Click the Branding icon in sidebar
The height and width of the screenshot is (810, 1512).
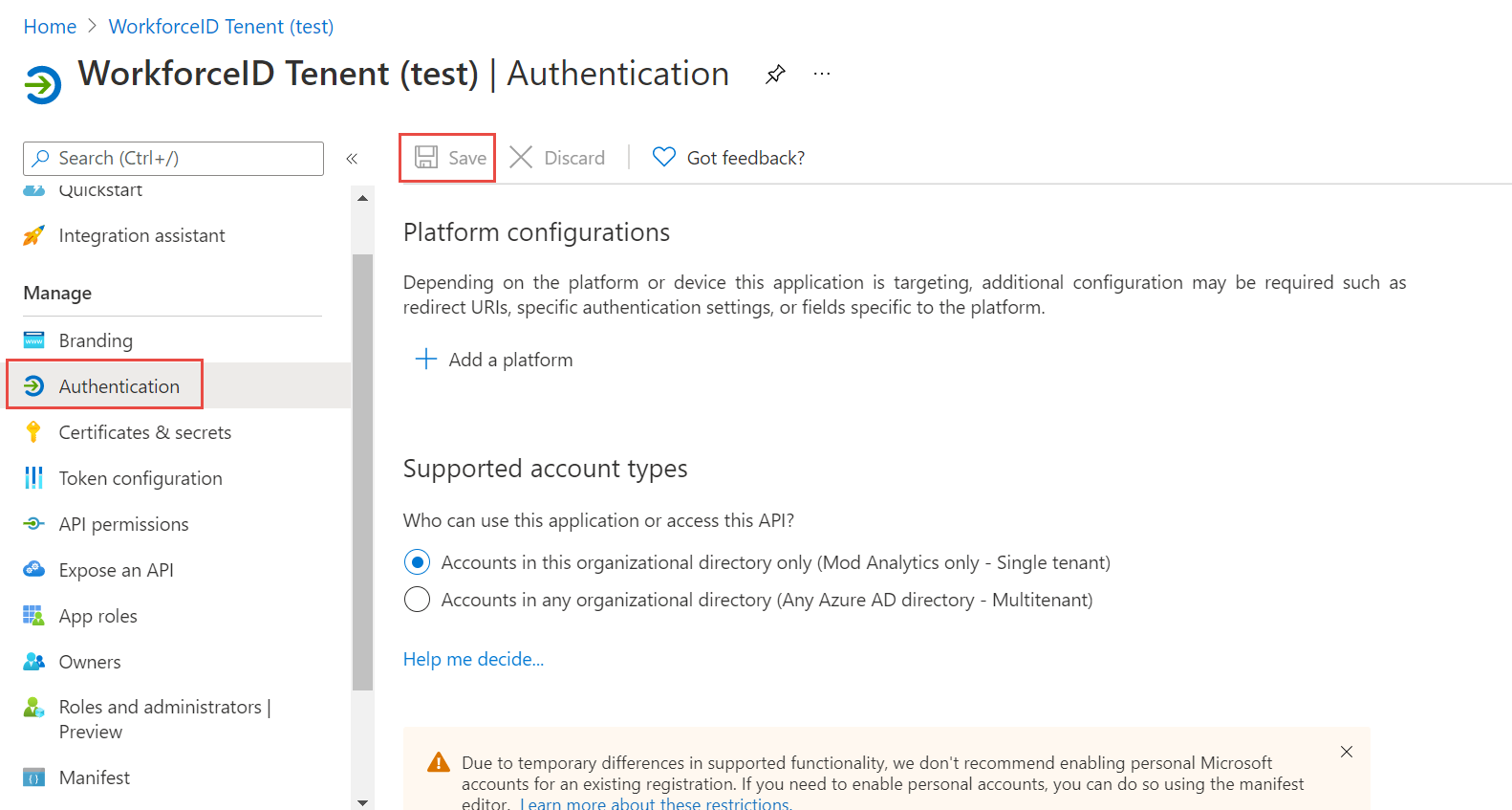coord(33,340)
